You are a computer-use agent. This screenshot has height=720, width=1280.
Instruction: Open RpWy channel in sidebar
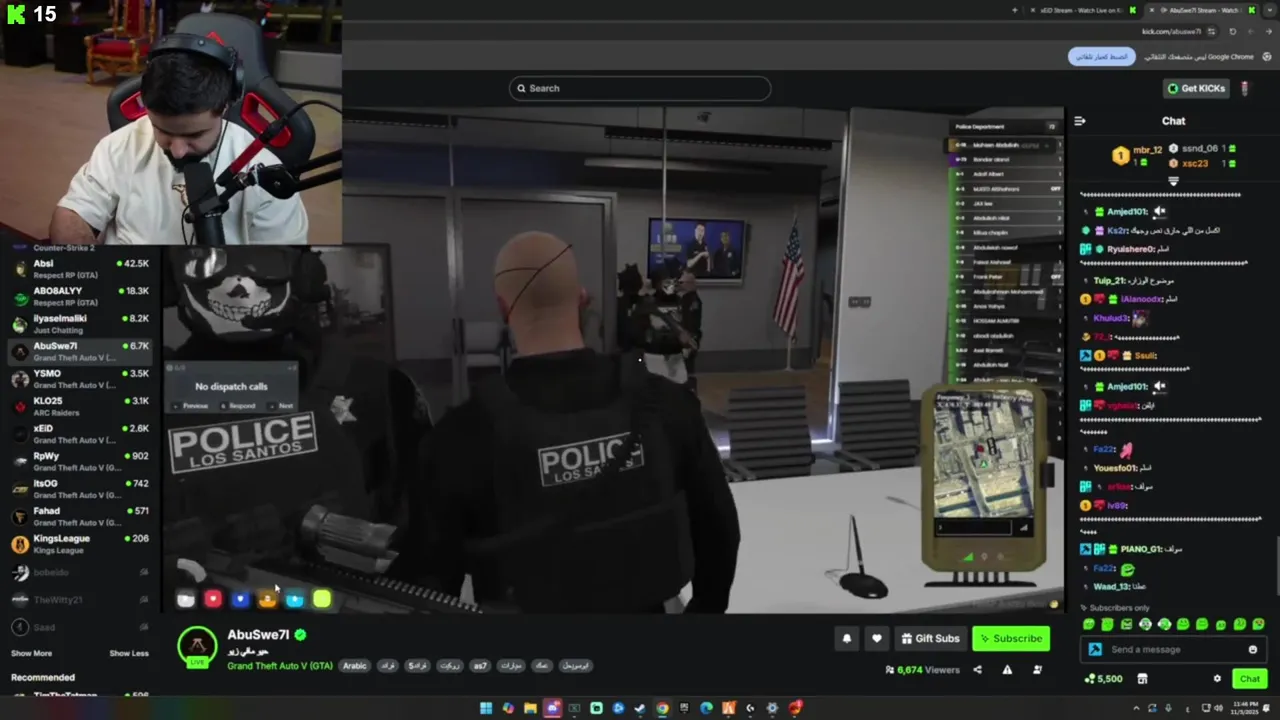point(80,461)
